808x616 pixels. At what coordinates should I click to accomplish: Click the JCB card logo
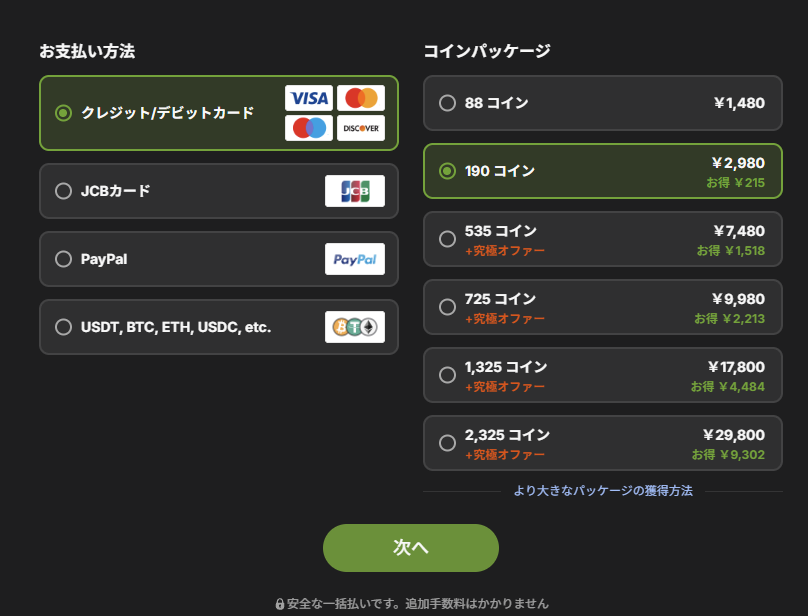click(355, 191)
